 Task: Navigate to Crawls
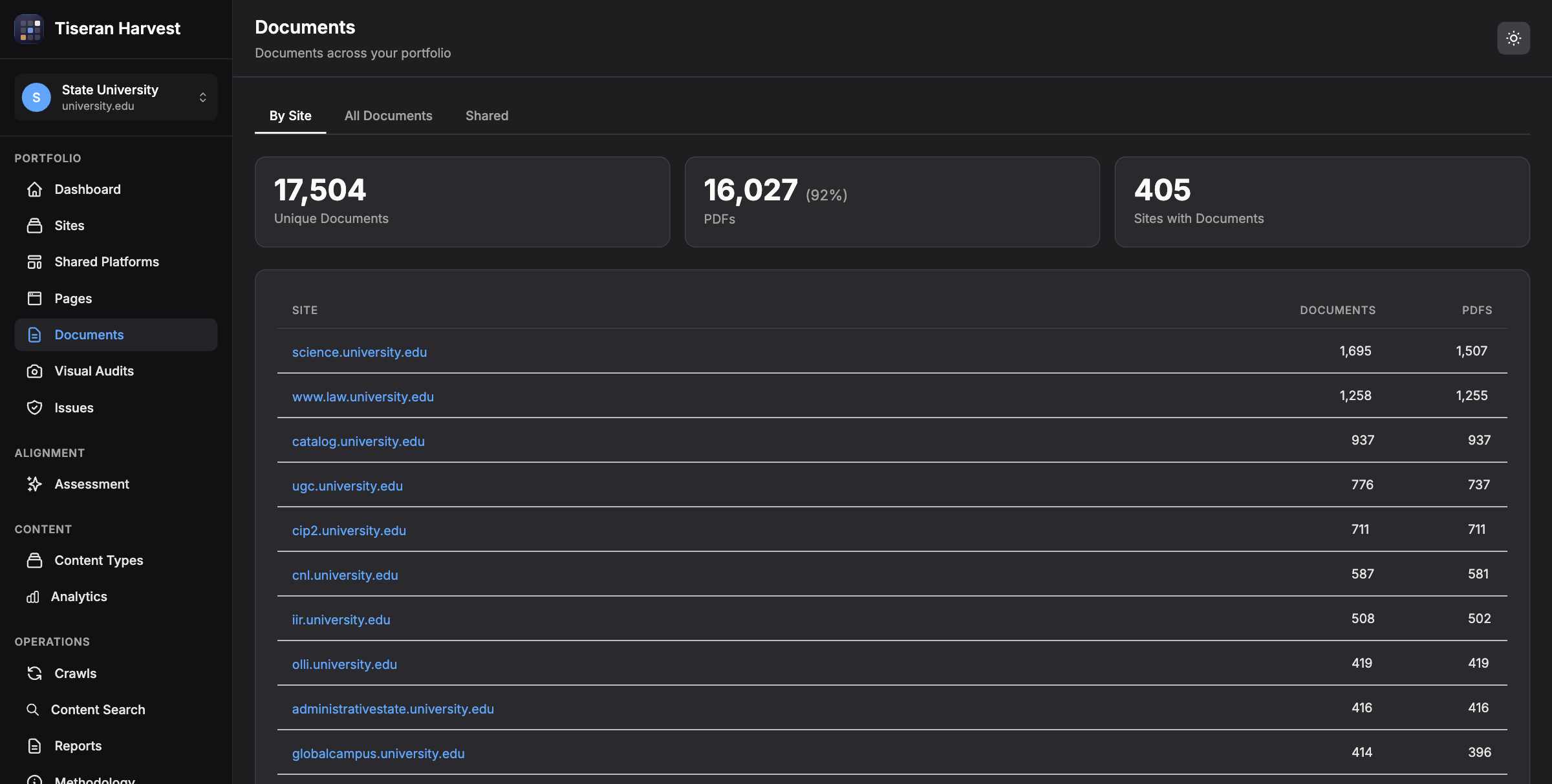pos(116,673)
